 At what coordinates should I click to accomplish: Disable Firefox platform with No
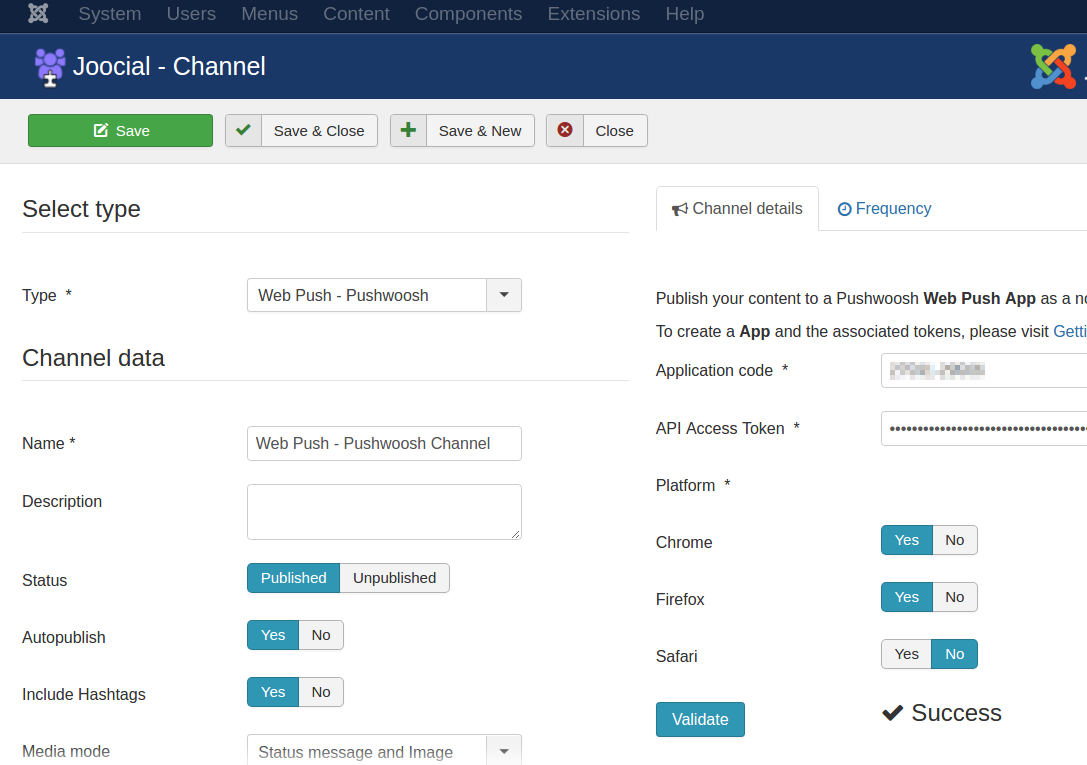tap(955, 597)
